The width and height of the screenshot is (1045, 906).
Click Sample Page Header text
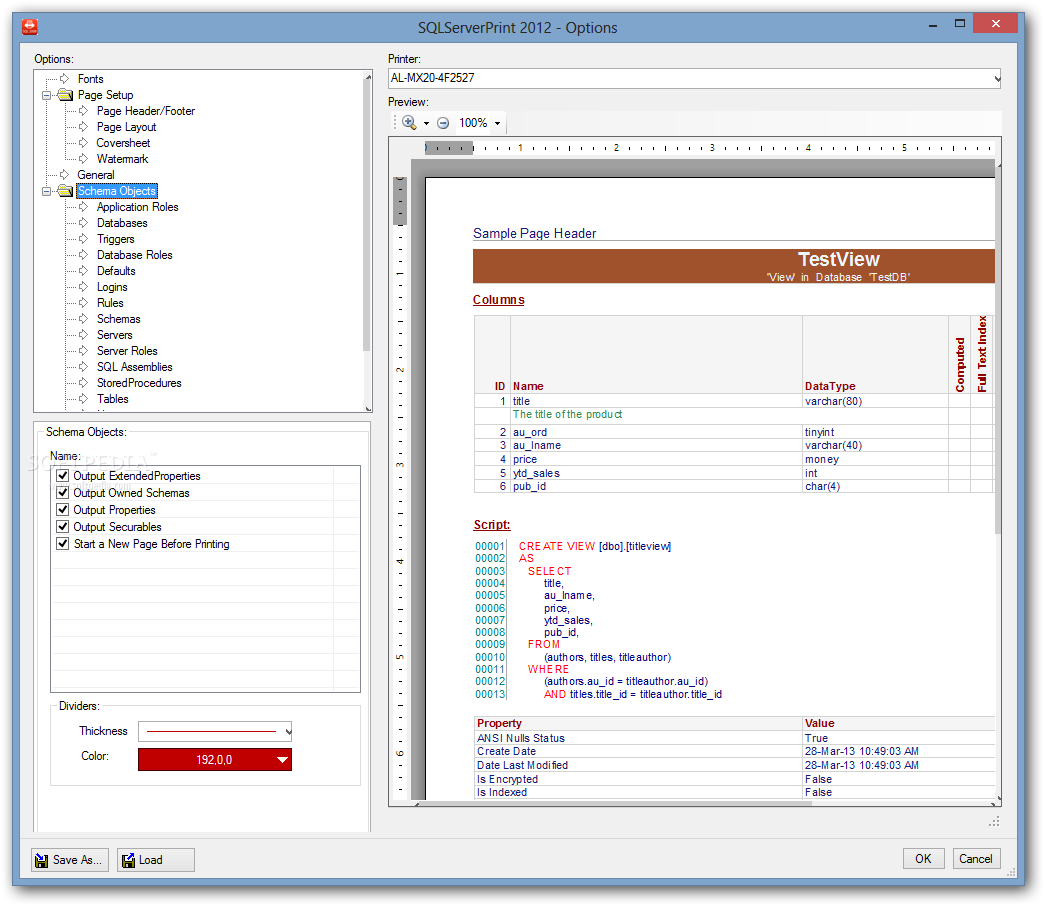(x=534, y=233)
